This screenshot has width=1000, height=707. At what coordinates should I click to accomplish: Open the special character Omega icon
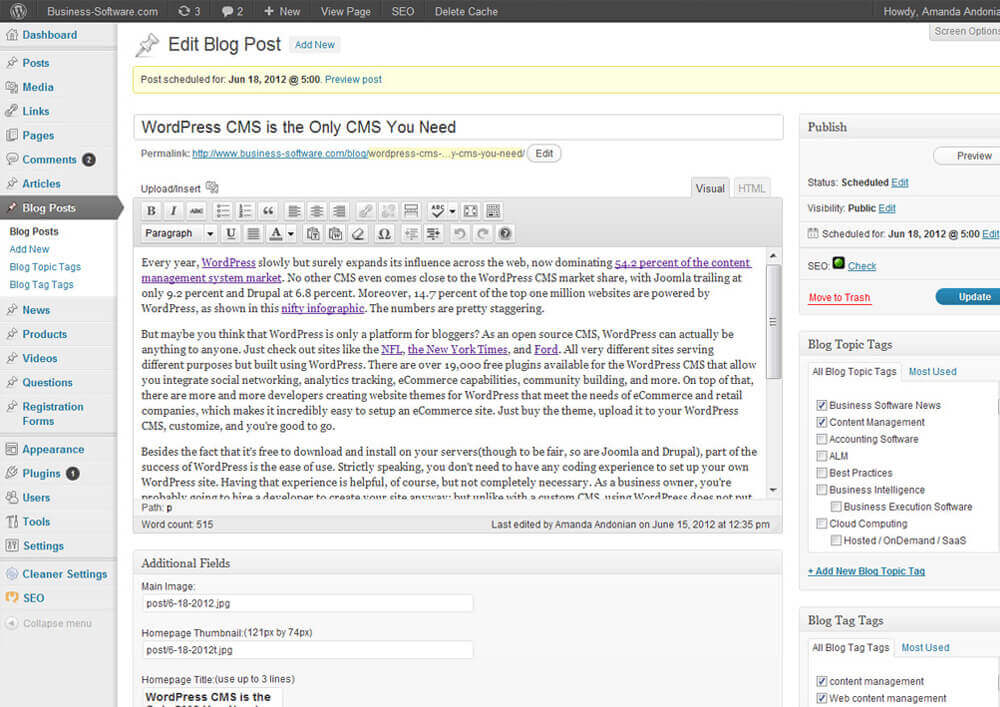[x=384, y=234]
